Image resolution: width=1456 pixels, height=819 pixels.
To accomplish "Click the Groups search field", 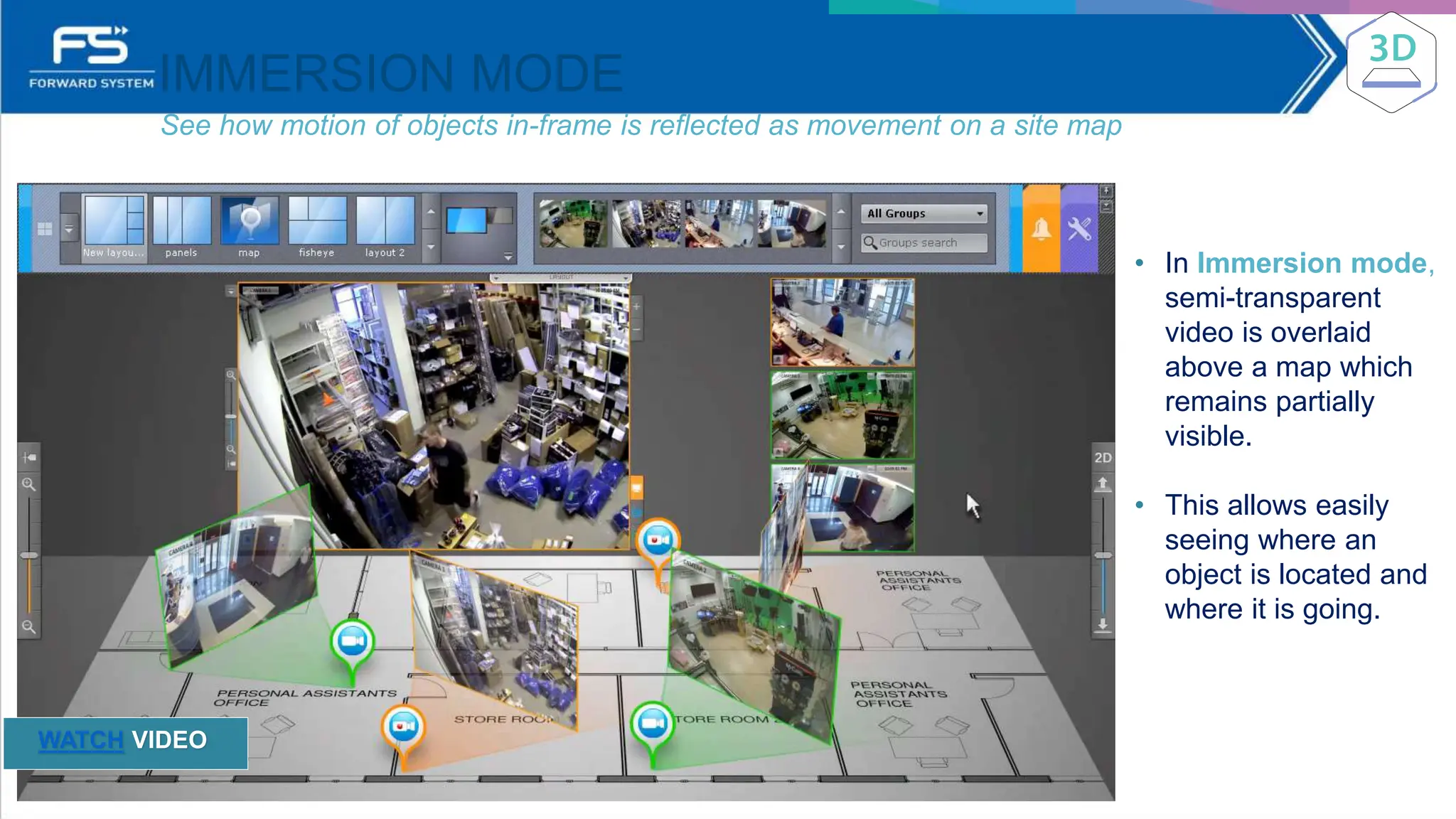I will (x=924, y=242).
